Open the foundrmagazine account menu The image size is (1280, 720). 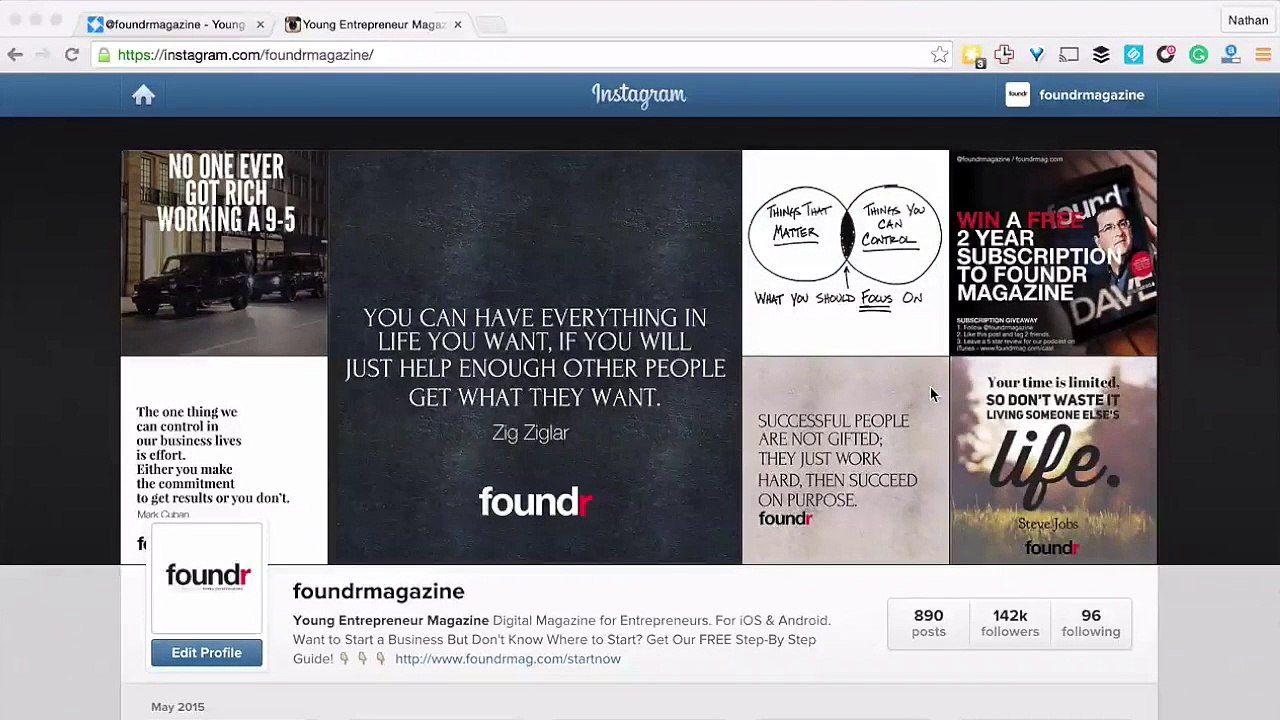pyautogui.click(x=1075, y=95)
